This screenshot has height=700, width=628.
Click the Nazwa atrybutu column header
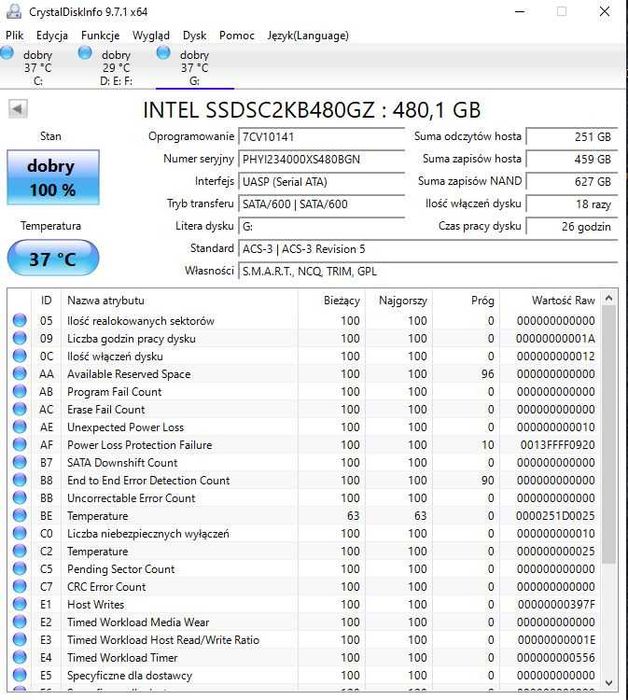[x=179, y=300]
